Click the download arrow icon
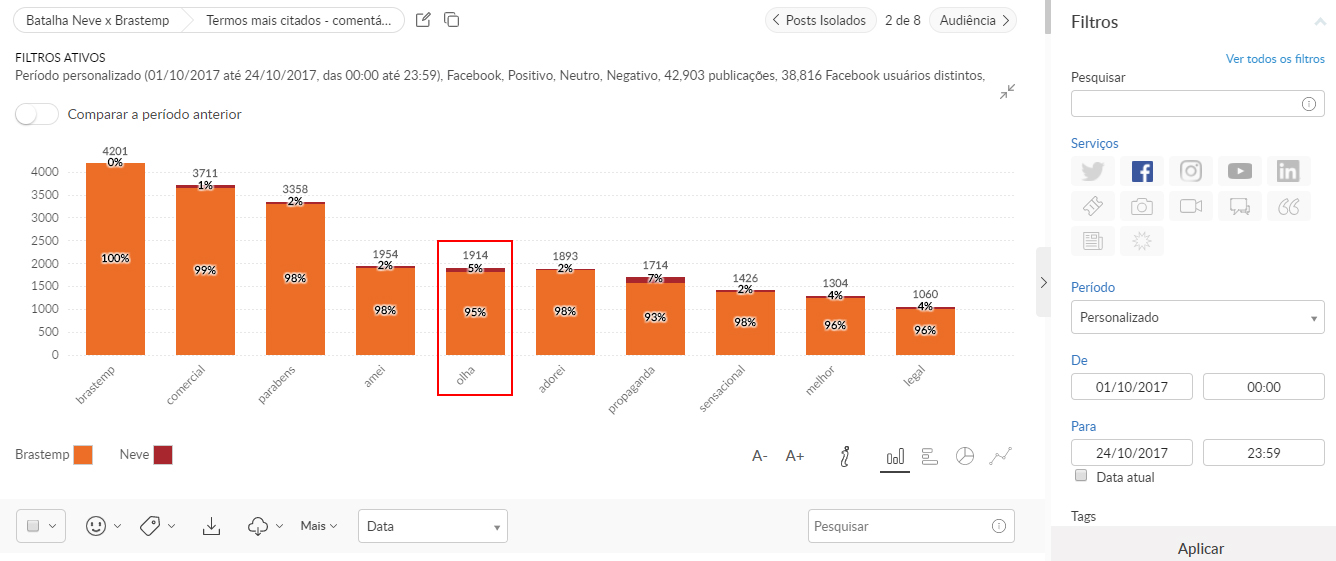Image resolution: width=1336 pixels, height=561 pixels. coord(211,526)
